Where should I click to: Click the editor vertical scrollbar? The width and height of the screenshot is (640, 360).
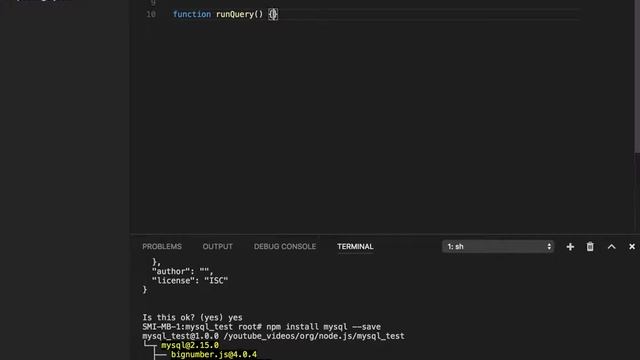637,76
